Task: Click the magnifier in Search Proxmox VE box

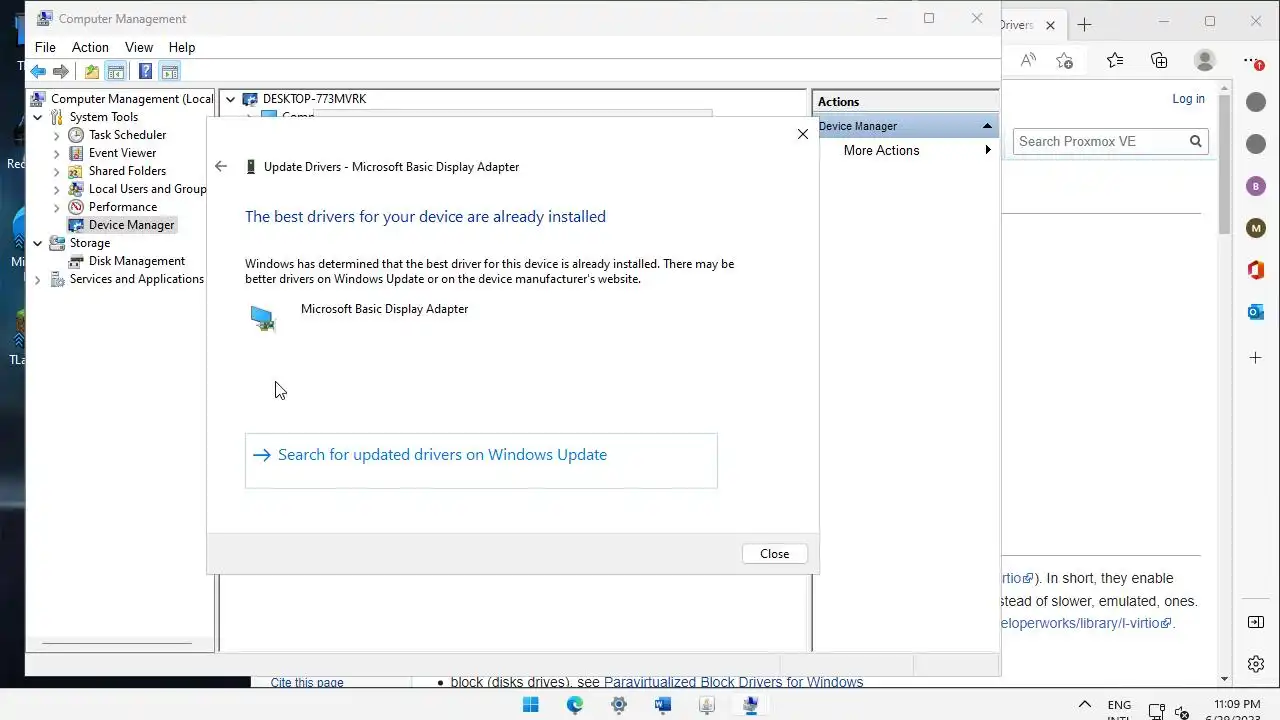Action: click(x=1195, y=141)
